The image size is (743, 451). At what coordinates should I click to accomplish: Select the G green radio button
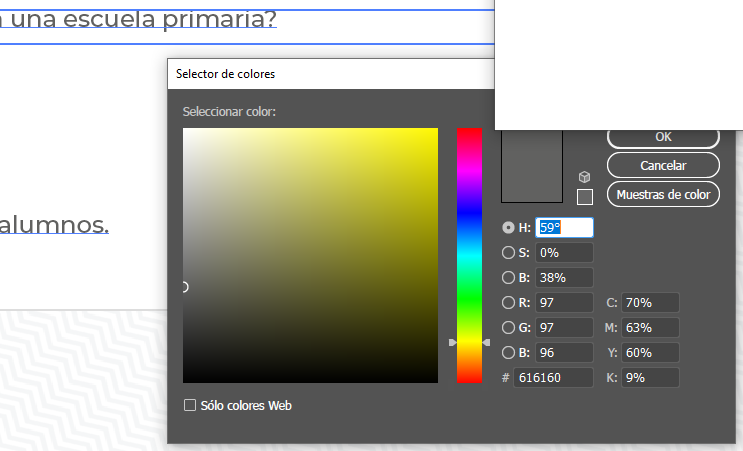click(x=508, y=327)
